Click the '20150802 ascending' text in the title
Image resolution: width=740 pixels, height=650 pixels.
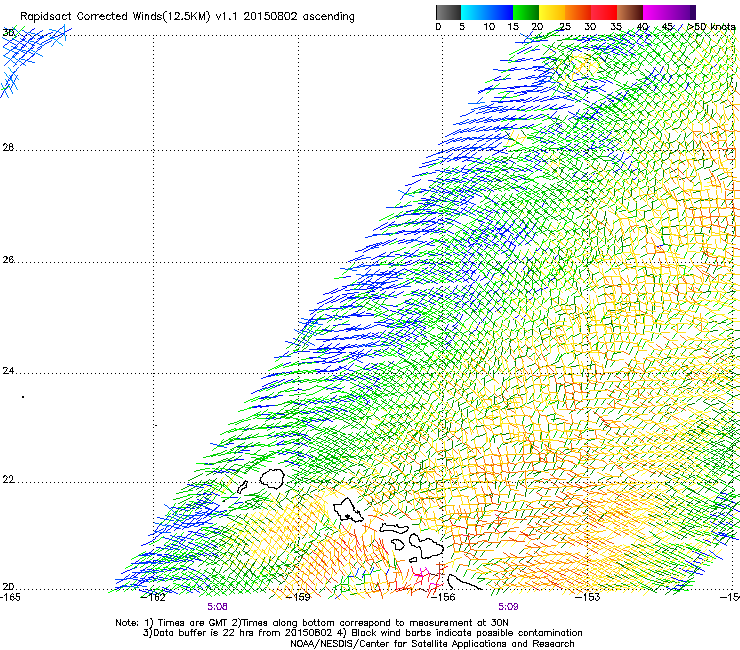pos(299,17)
